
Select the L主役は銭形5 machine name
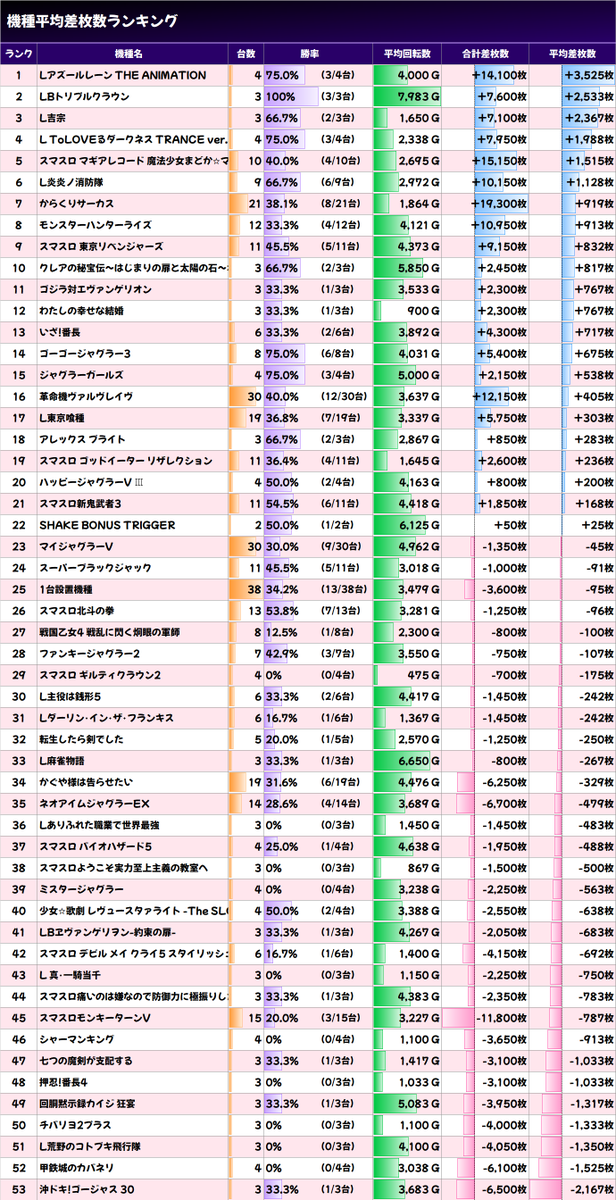tap(76, 696)
